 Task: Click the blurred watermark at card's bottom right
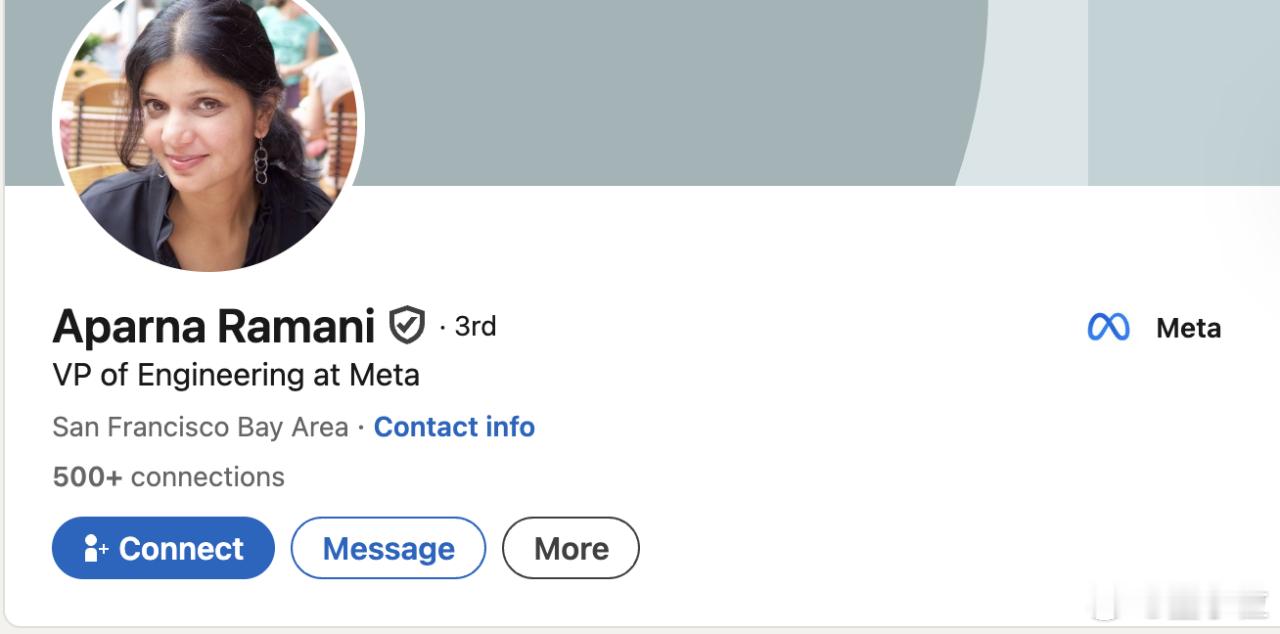coord(1180,605)
